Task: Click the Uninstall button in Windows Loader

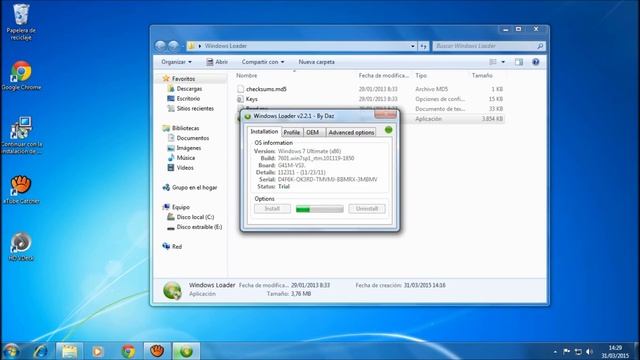Action: click(367, 209)
